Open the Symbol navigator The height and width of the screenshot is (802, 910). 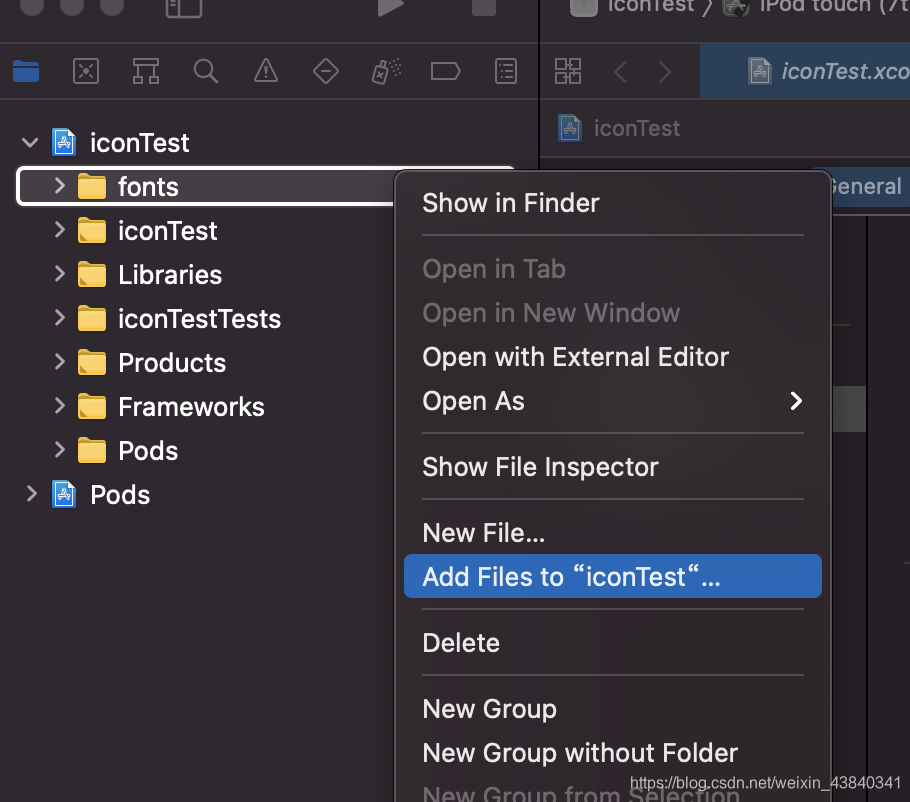point(146,71)
